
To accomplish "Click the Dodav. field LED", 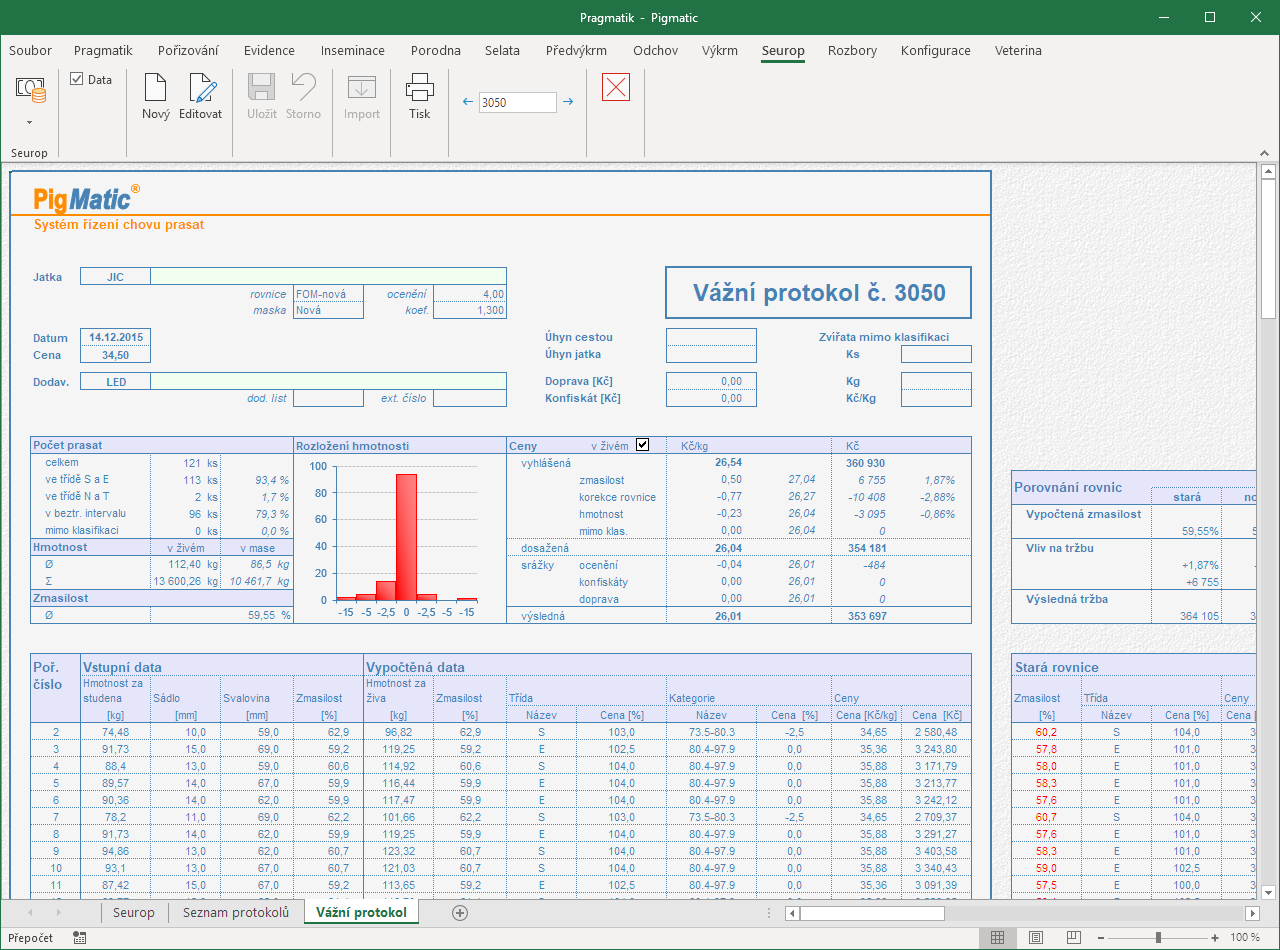I will tap(115, 381).
